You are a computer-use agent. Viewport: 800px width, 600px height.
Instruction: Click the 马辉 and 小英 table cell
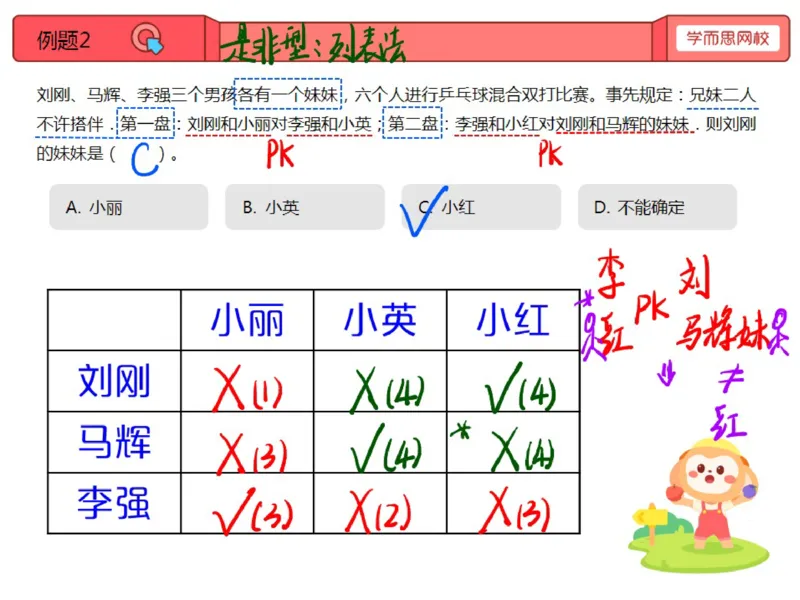[380, 442]
